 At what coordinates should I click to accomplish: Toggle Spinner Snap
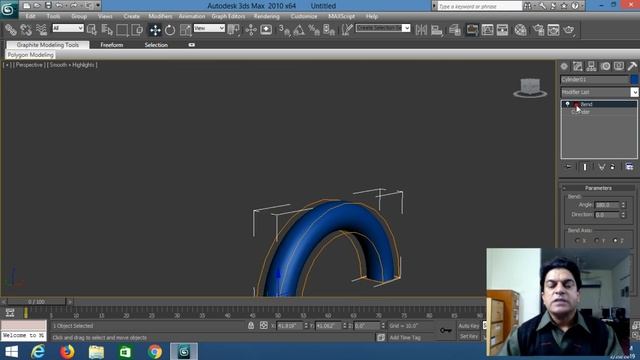tap(329, 30)
